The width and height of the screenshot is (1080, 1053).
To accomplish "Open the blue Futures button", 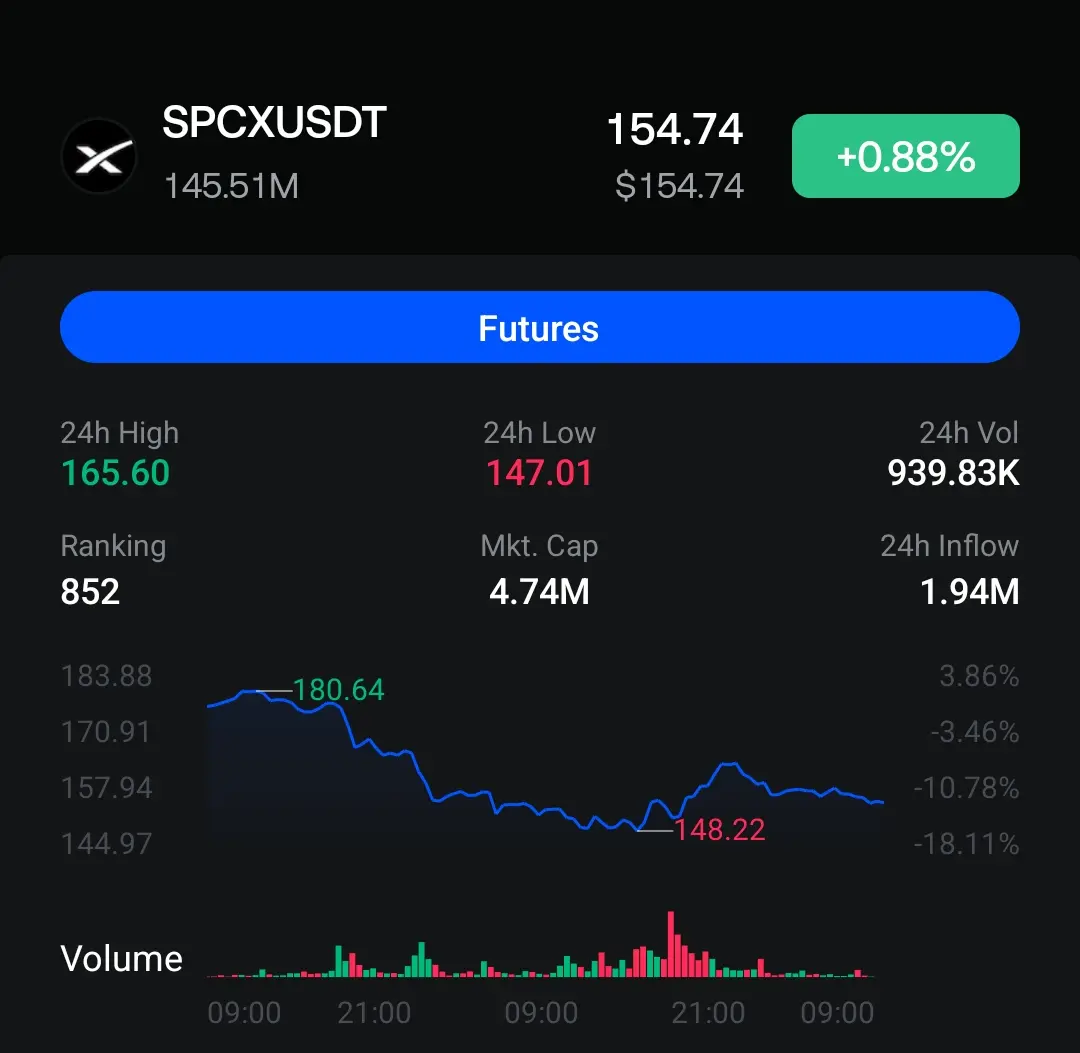I will coord(539,327).
